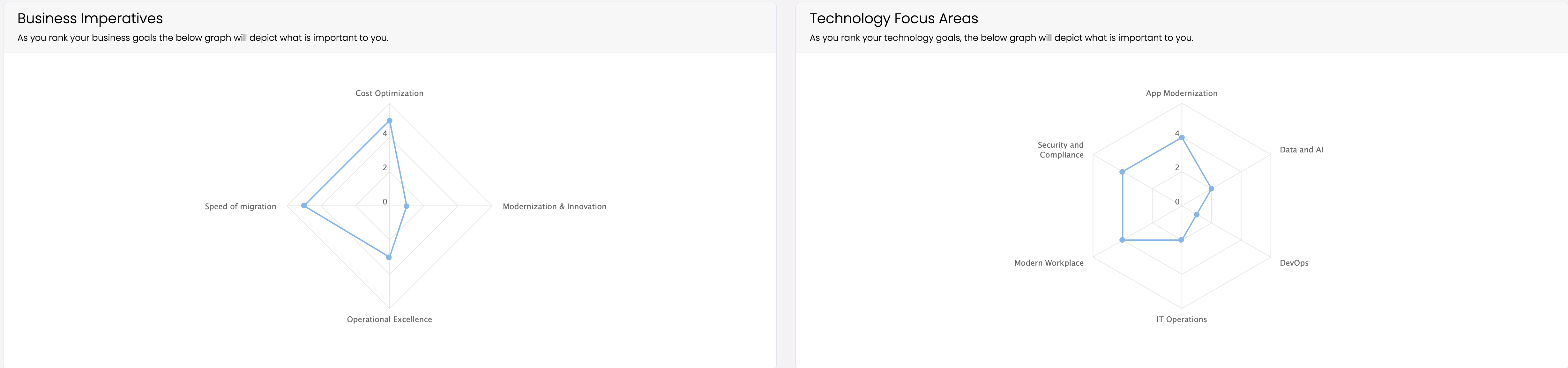
Task: Click the Security and Compliance data point
Action: coord(1123,172)
